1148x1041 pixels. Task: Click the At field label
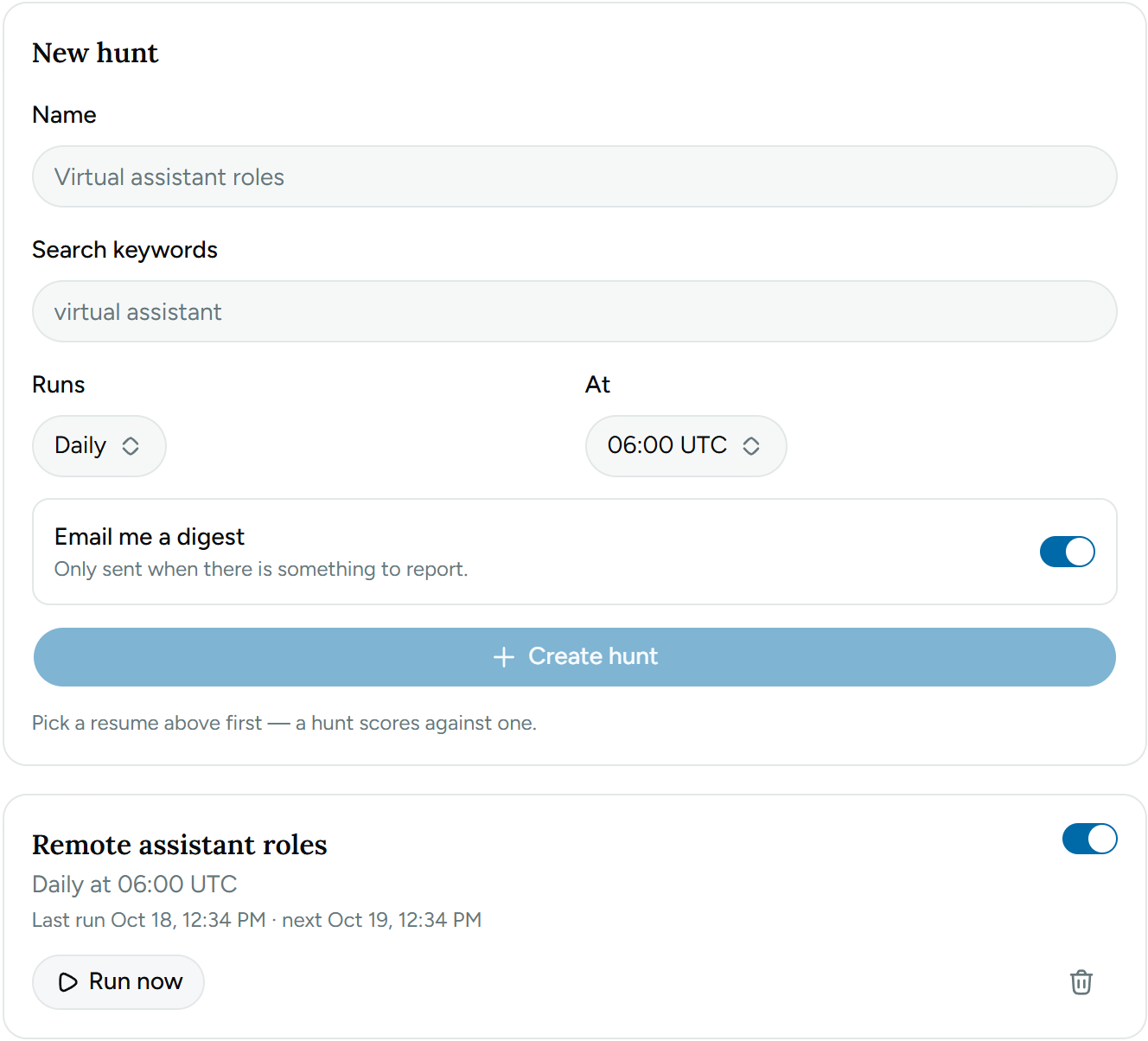[597, 385]
